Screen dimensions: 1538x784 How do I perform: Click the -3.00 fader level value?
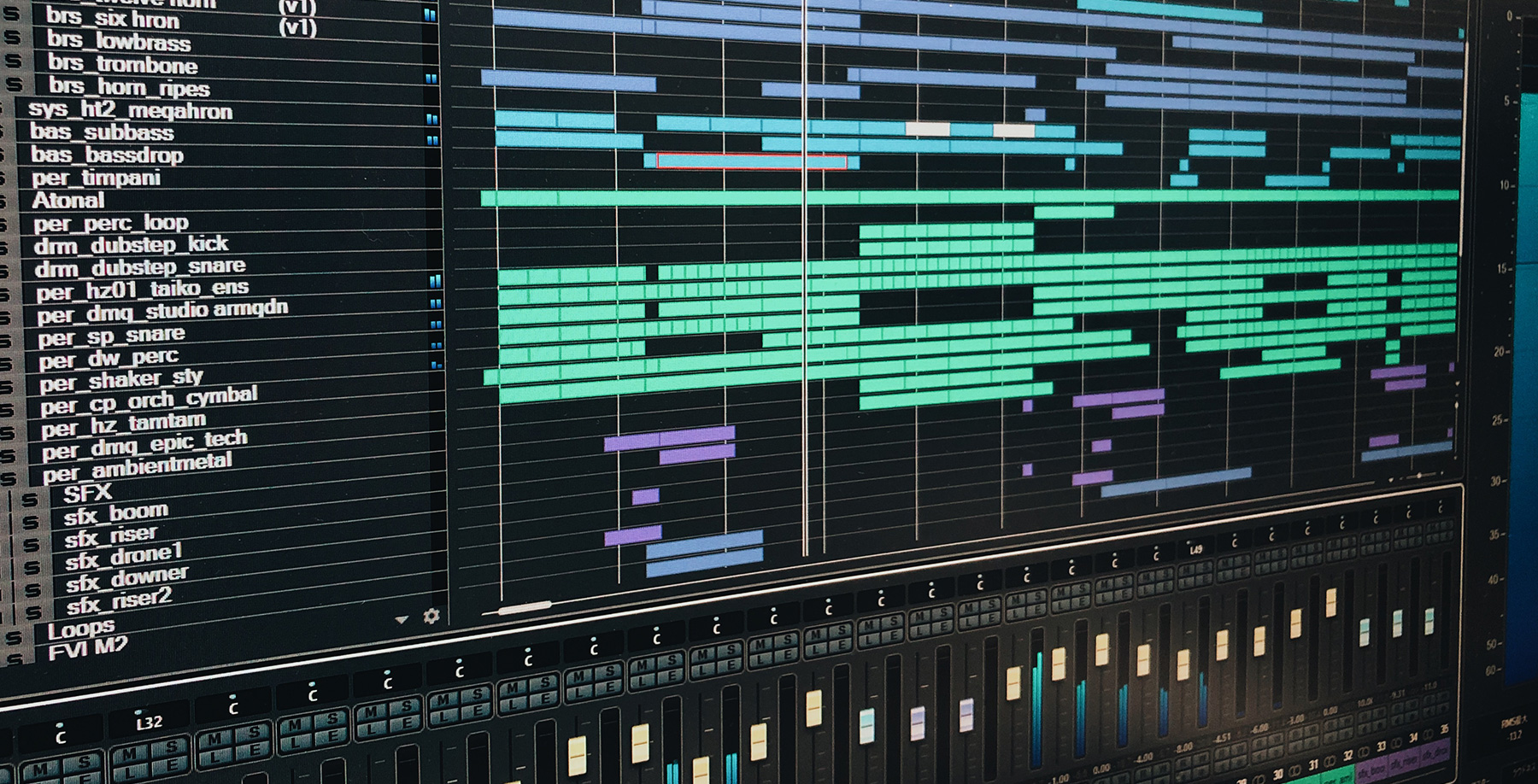point(1296,720)
